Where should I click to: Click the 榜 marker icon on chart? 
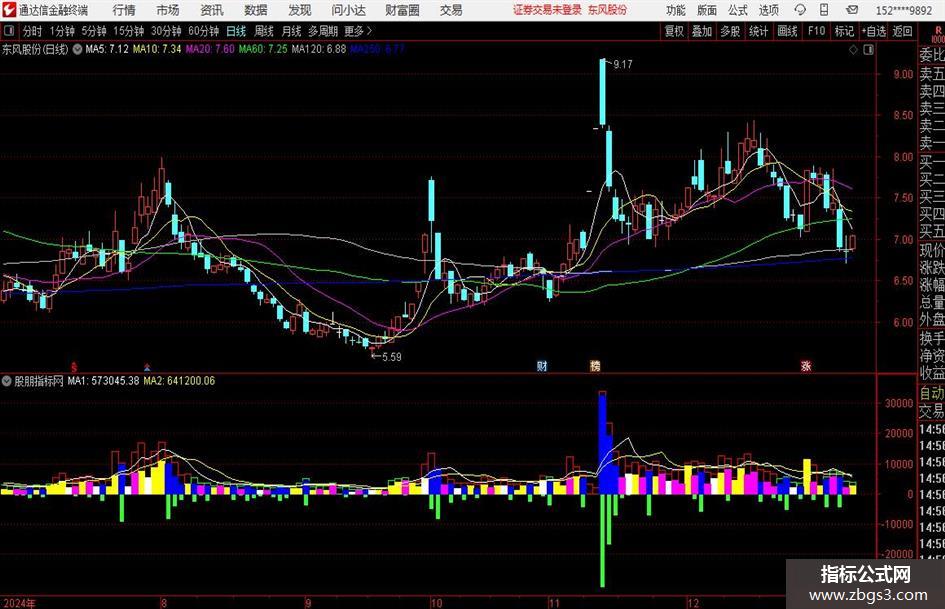(595, 365)
